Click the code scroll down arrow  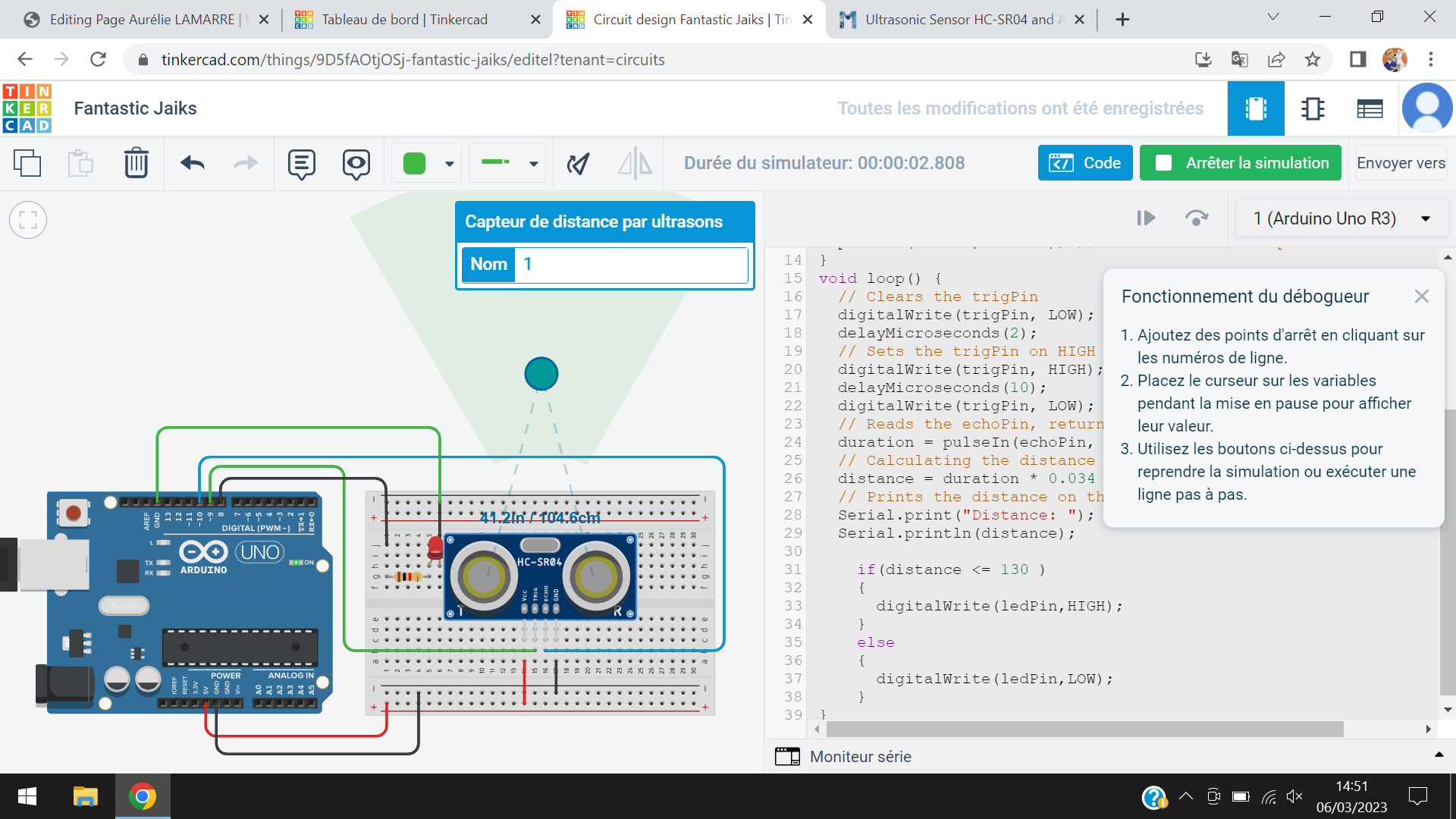[x=1448, y=710]
